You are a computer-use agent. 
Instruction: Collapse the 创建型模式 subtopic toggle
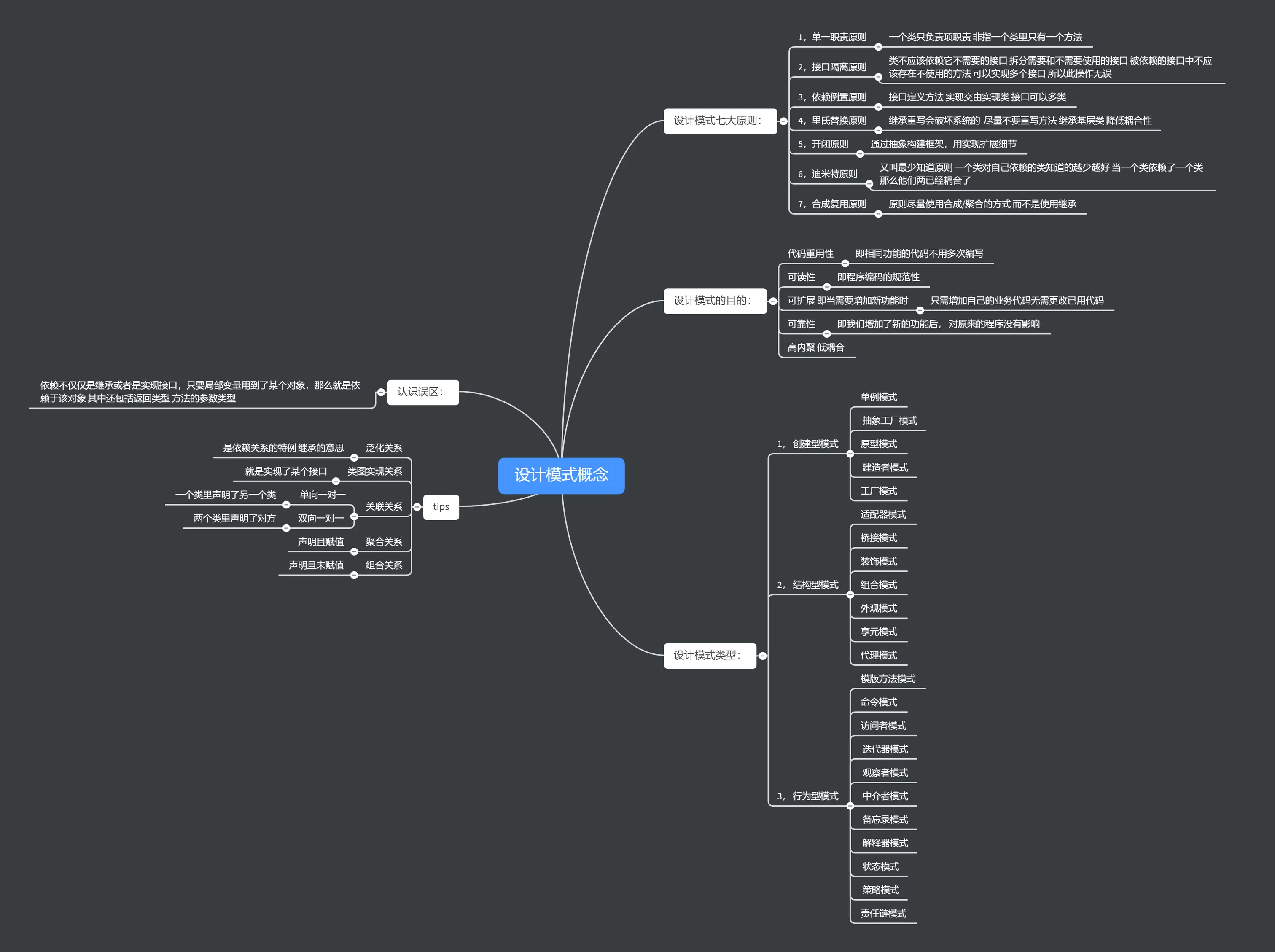pyautogui.click(x=850, y=454)
